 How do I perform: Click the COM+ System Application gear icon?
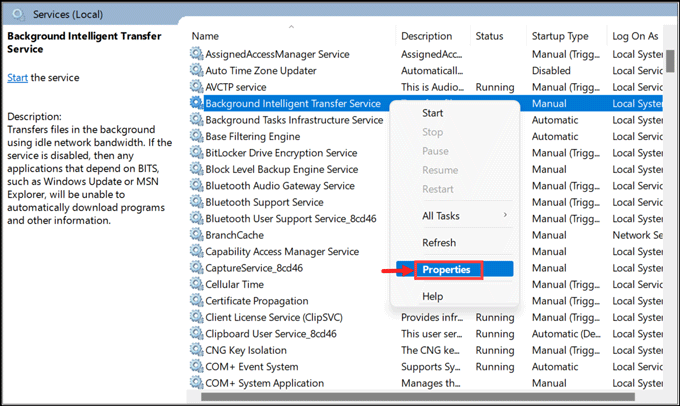pos(196,383)
